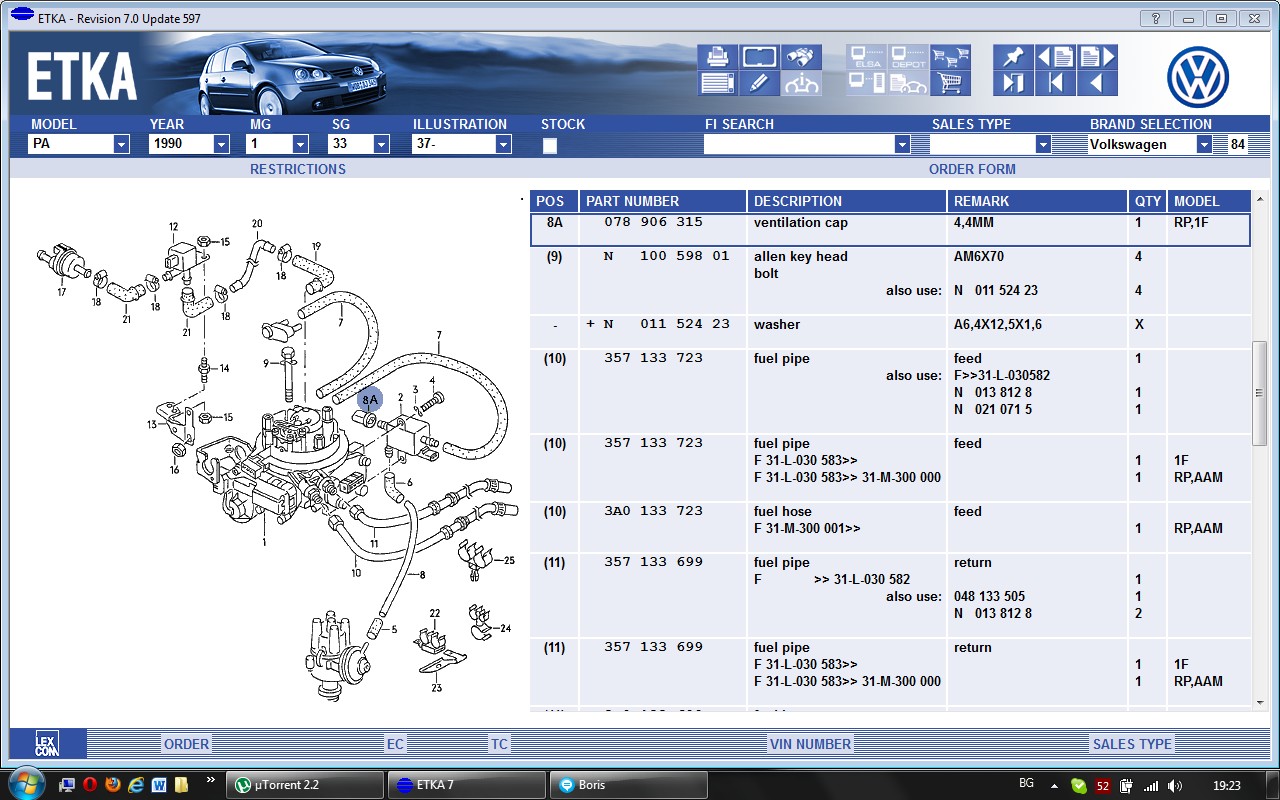Click the exit door icon
This screenshot has width=1280, height=800.
click(1013, 83)
